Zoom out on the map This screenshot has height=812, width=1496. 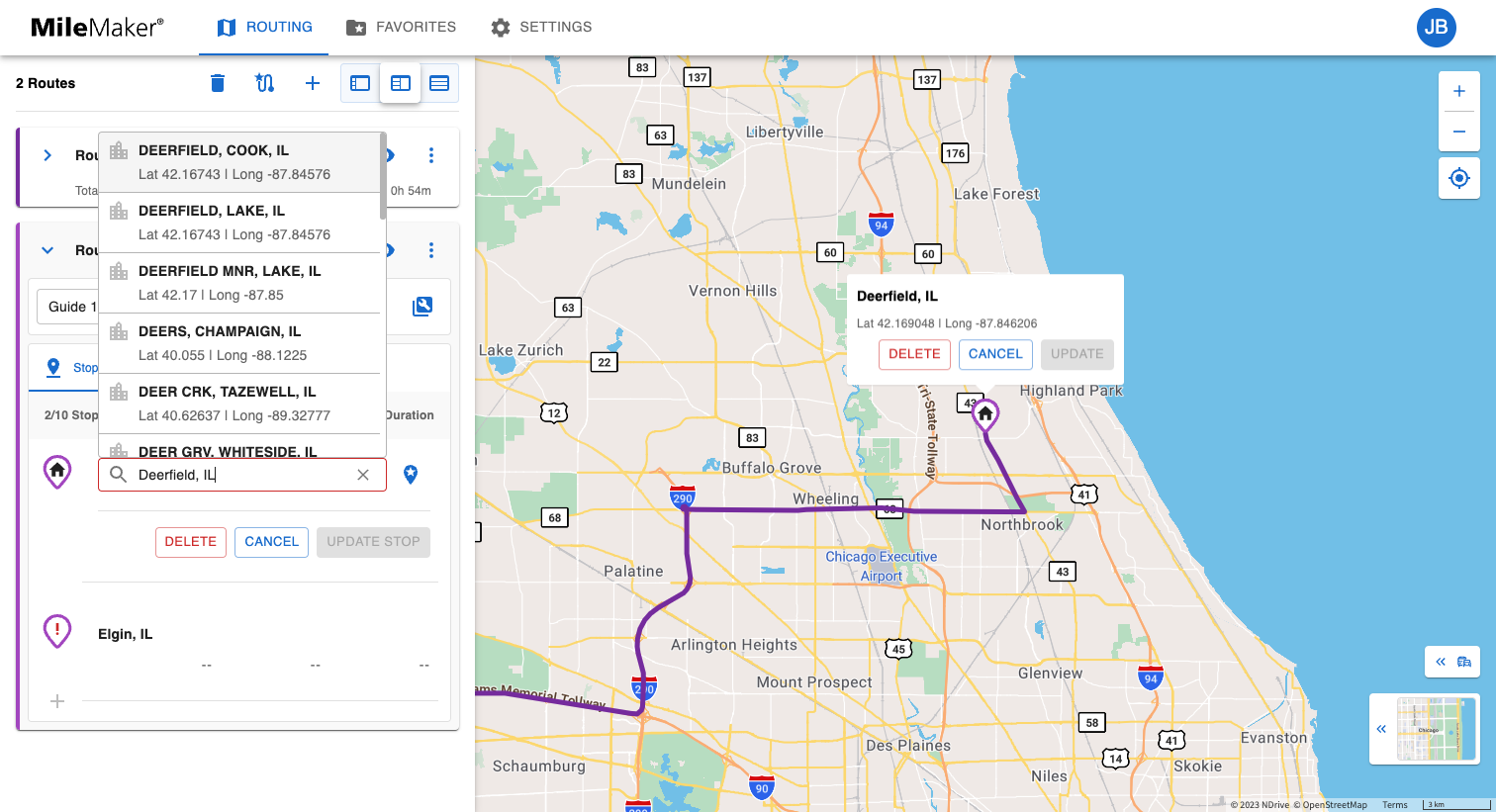click(x=1459, y=132)
